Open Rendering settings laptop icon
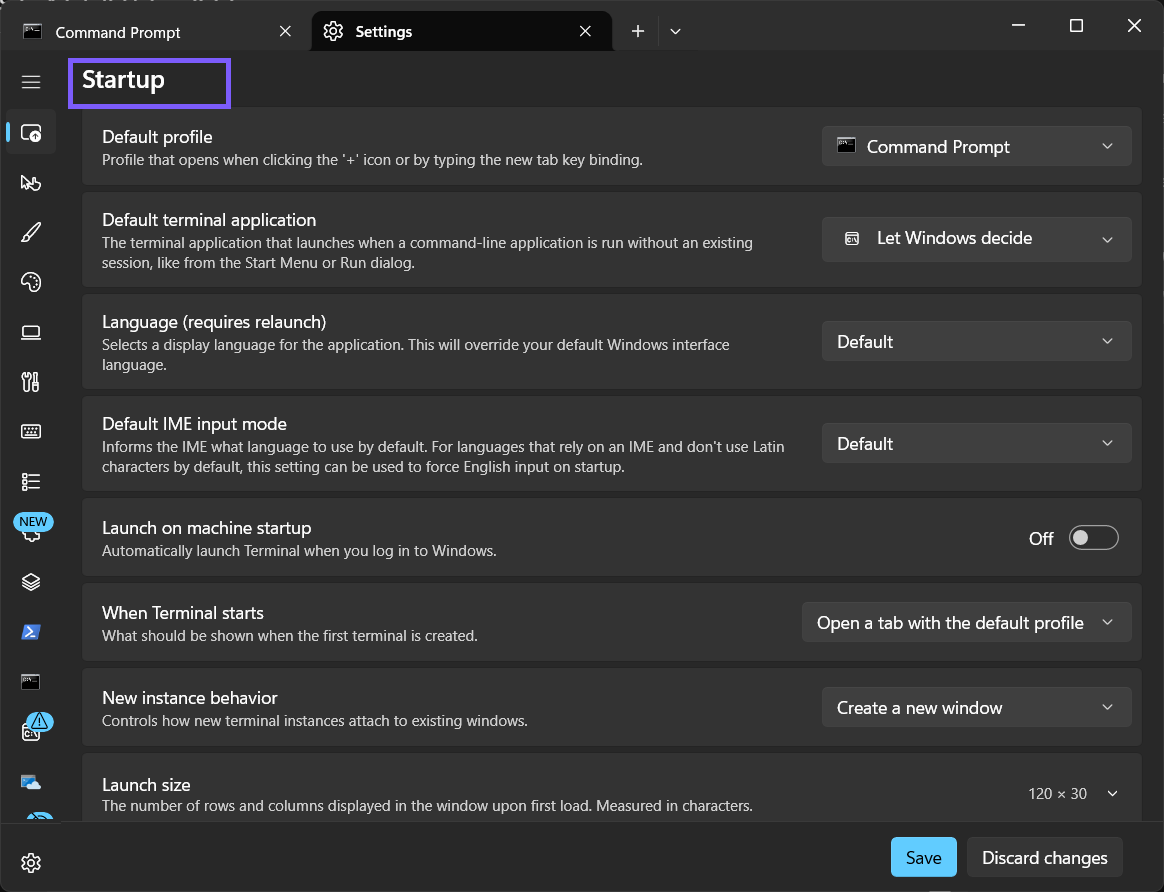The width and height of the screenshot is (1164, 892). click(30, 332)
